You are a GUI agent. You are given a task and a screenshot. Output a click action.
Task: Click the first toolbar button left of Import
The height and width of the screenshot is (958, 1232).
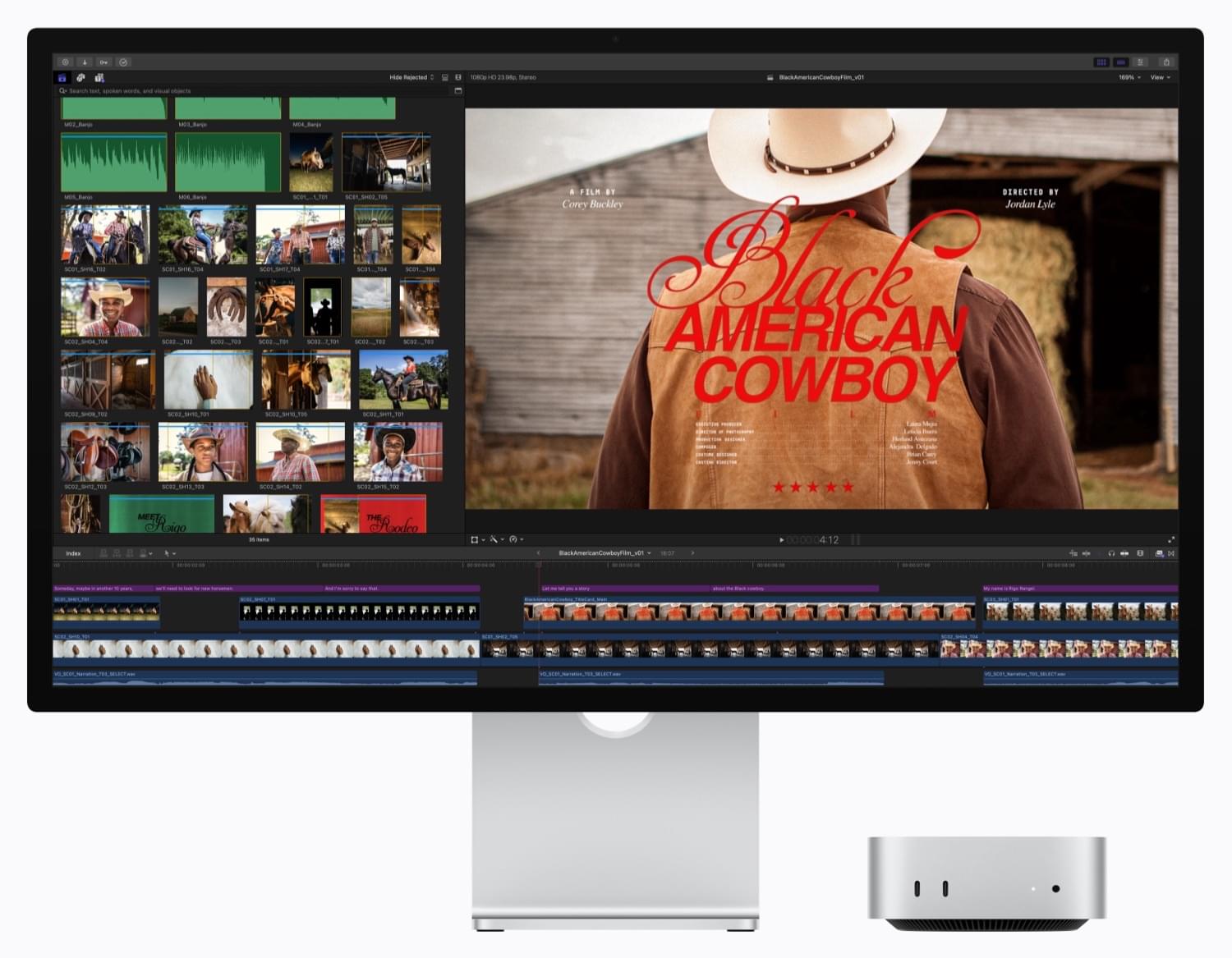pyautogui.click(x=65, y=62)
